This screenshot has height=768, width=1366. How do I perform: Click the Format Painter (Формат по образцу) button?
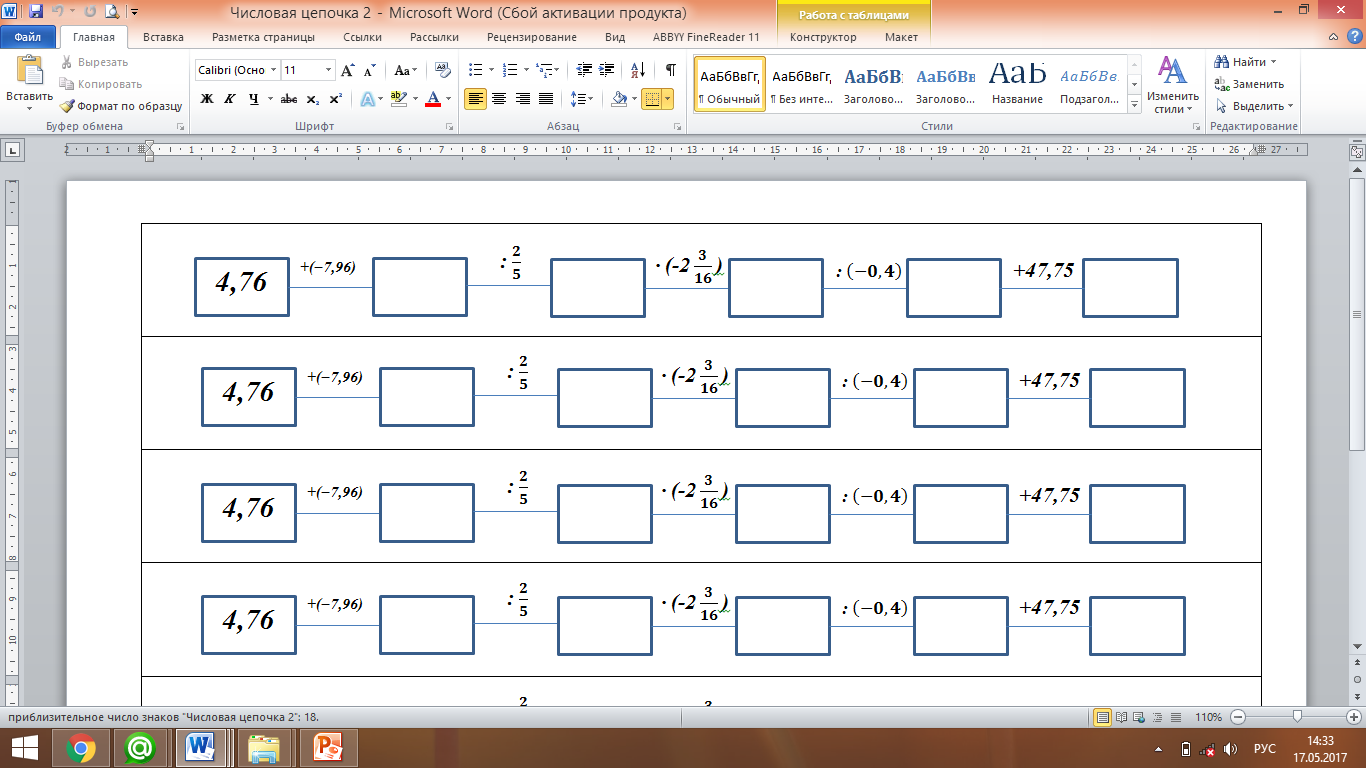(121, 106)
